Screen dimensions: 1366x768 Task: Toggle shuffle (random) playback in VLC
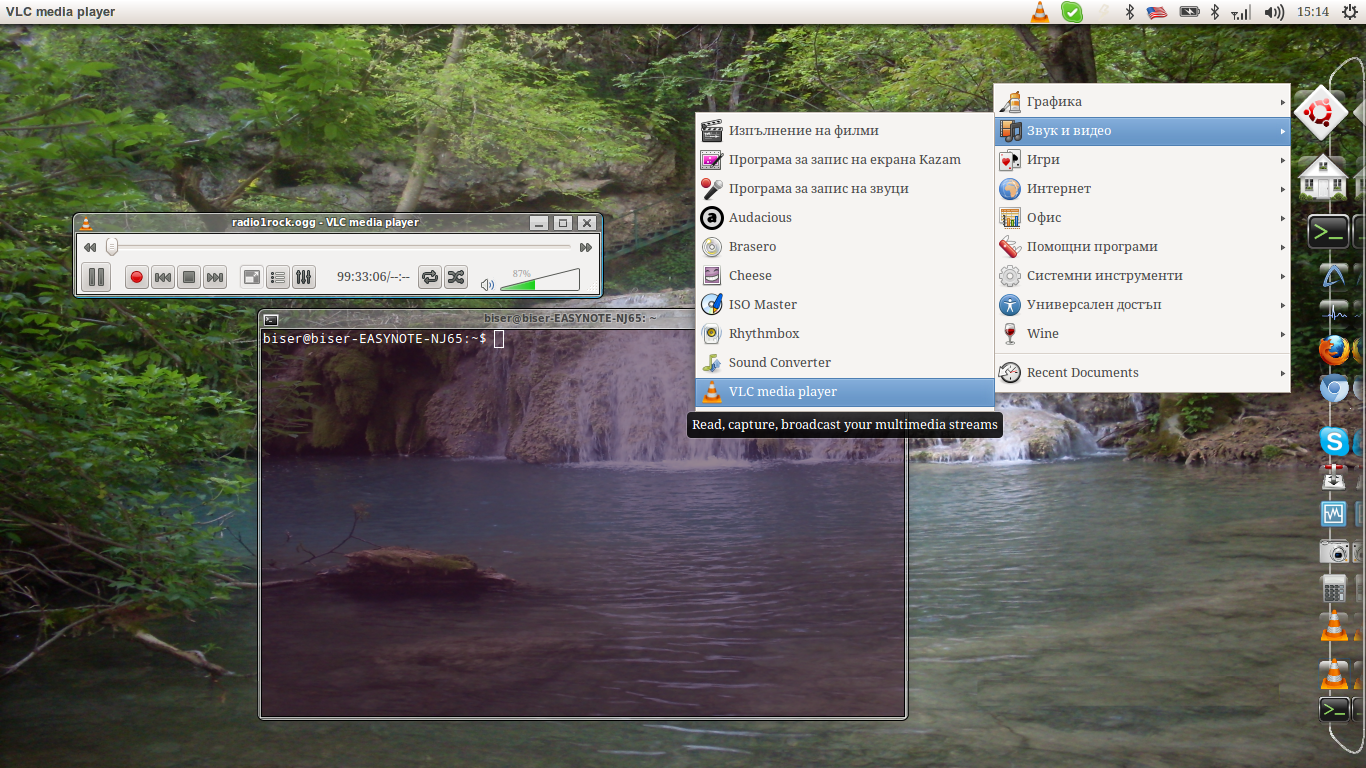[456, 277]
